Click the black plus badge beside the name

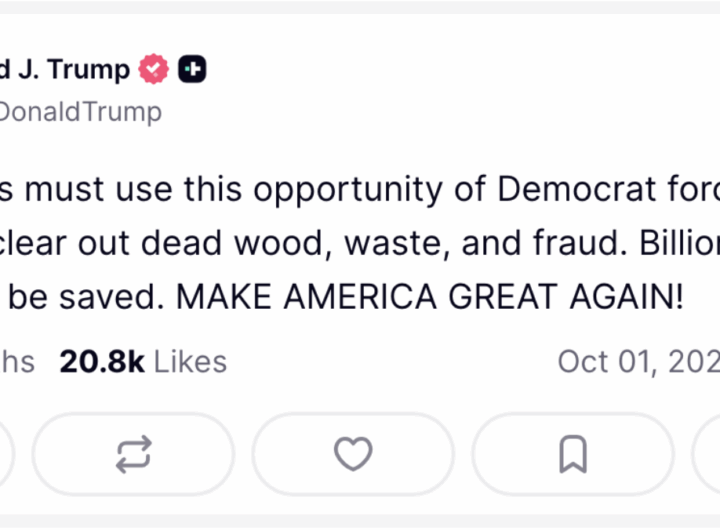[192, 70]
